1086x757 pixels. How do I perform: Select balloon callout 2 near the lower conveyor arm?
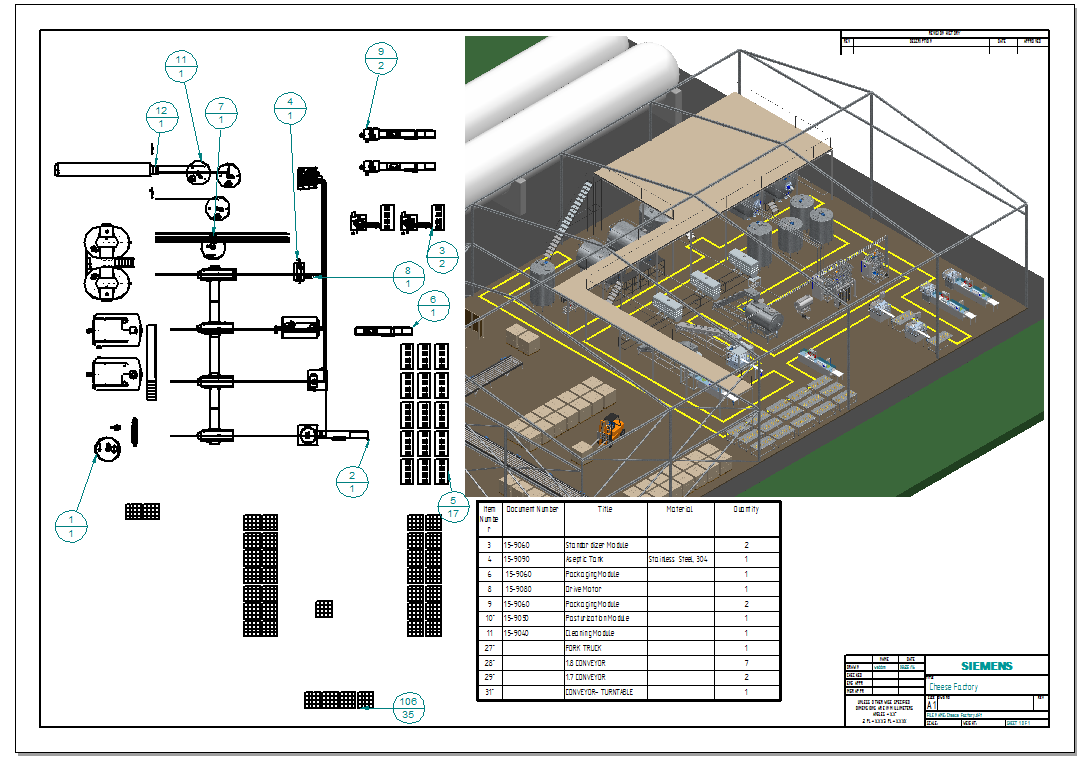[x=353, y=481]
